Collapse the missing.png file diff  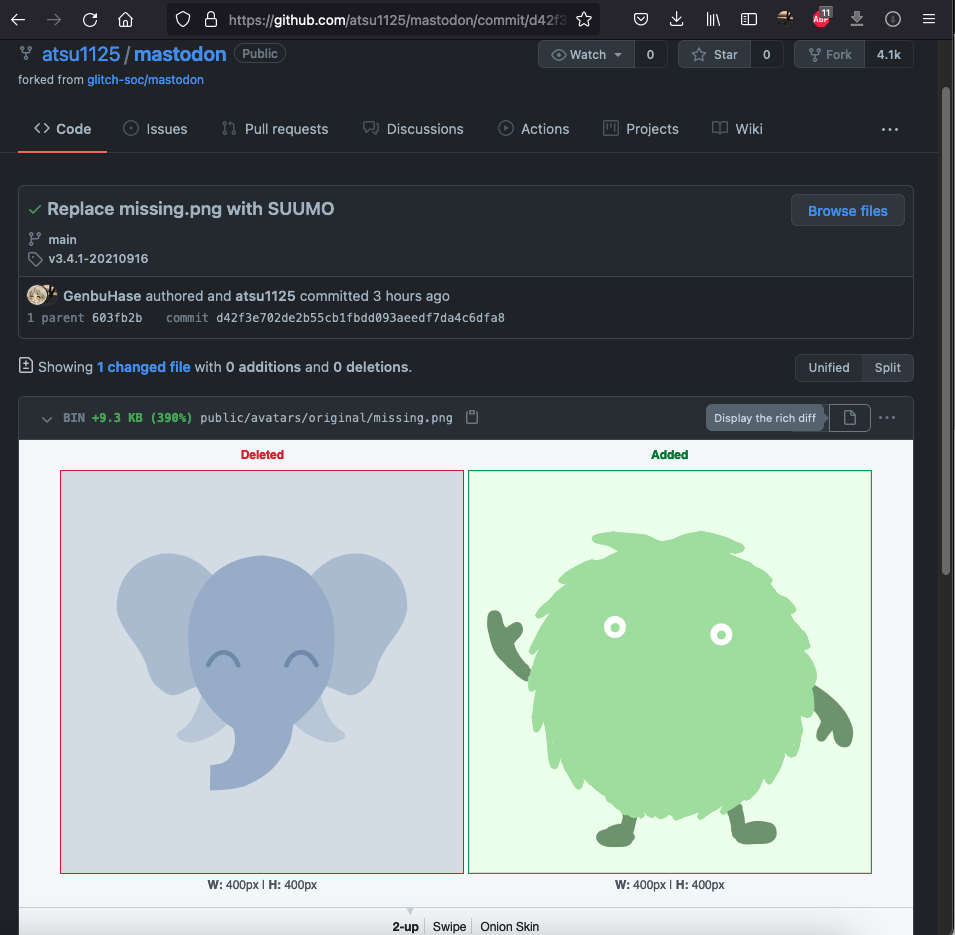pyautogui.click(x=47, y=418)
